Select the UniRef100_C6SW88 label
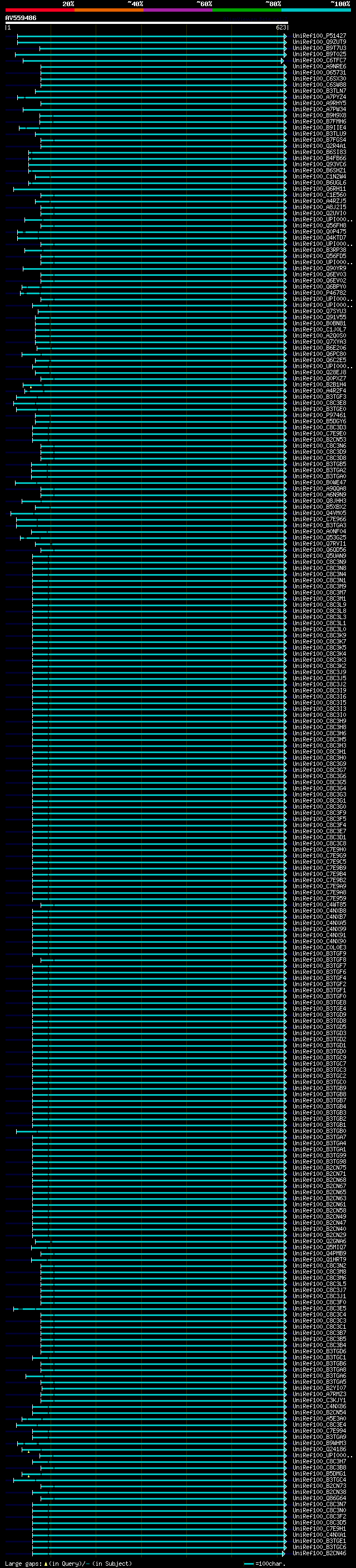Viewport: 356px width, 1568px height. (x=319, y=85)
